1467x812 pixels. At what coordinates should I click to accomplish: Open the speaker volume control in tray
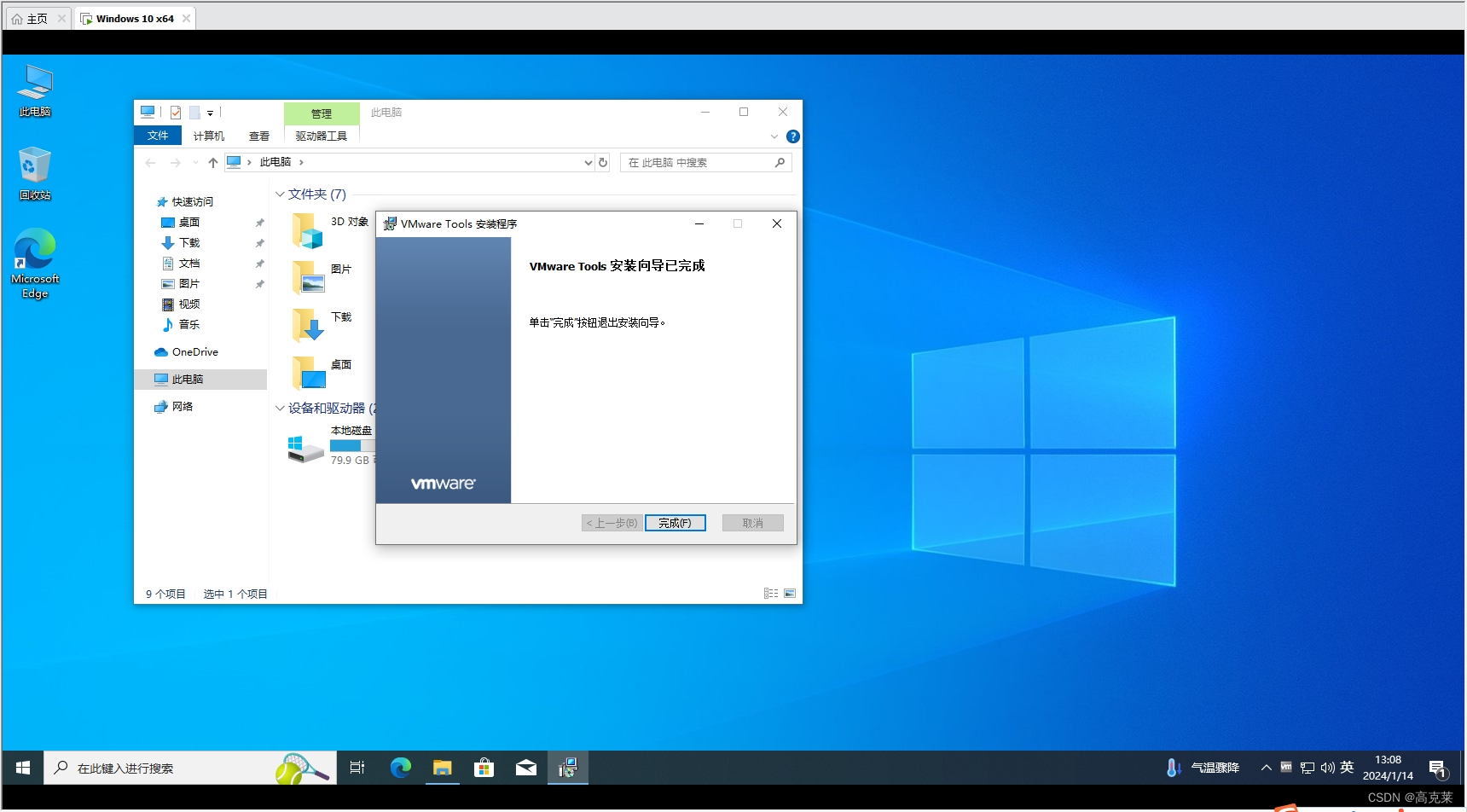tap(1327, 767)
